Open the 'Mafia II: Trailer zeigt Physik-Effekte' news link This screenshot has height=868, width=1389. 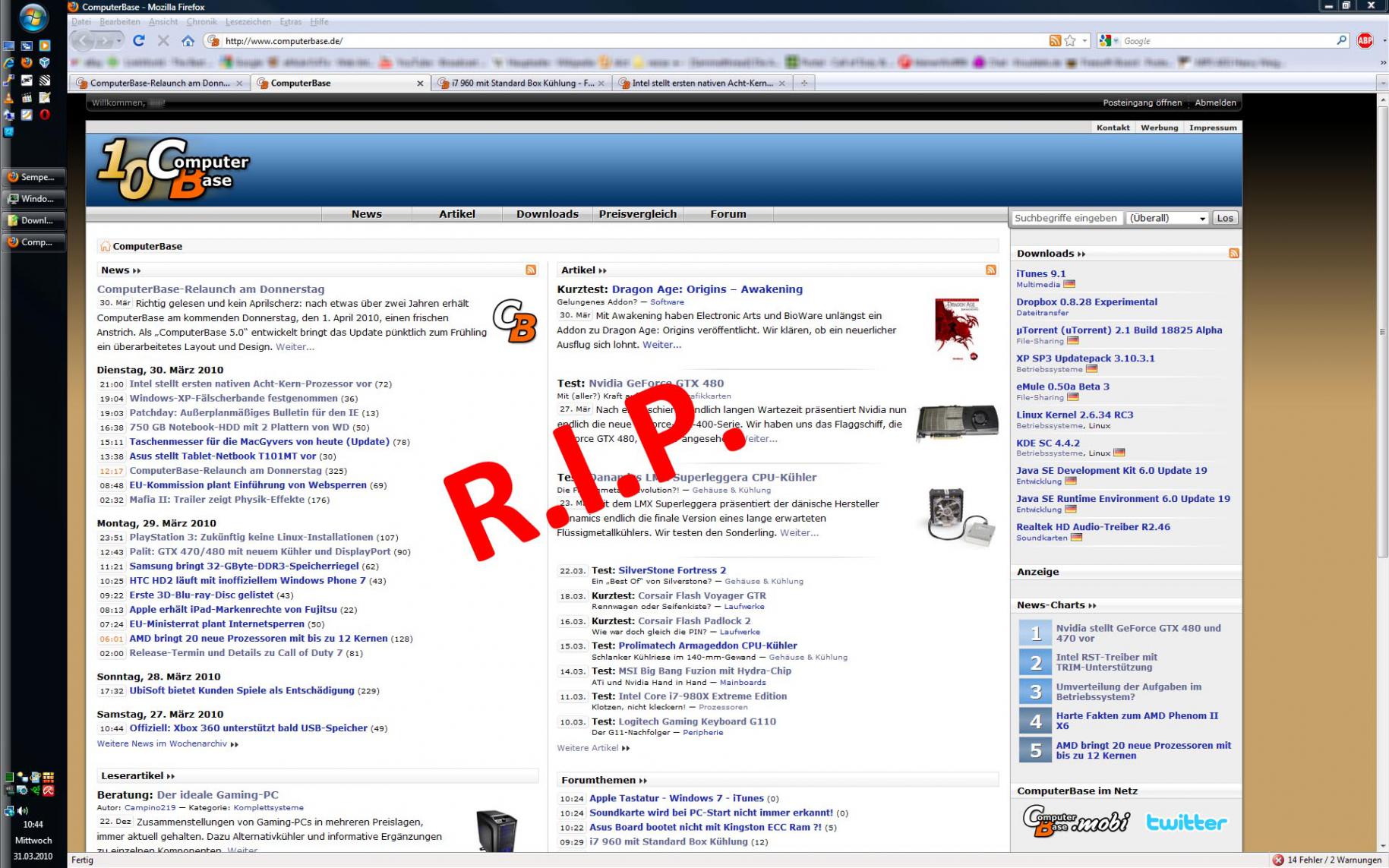pos(216,500)
